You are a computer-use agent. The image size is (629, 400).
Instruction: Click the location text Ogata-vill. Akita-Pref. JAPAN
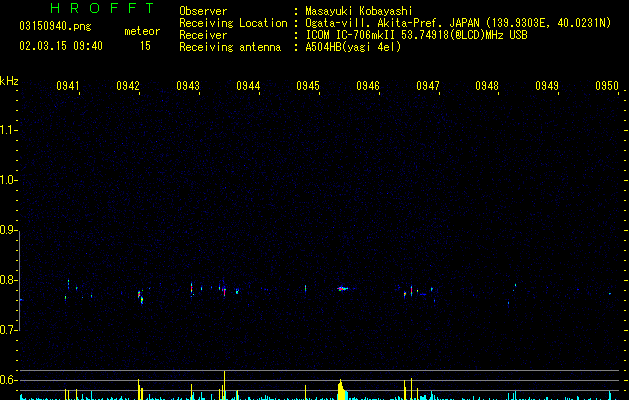pos(392,23)
